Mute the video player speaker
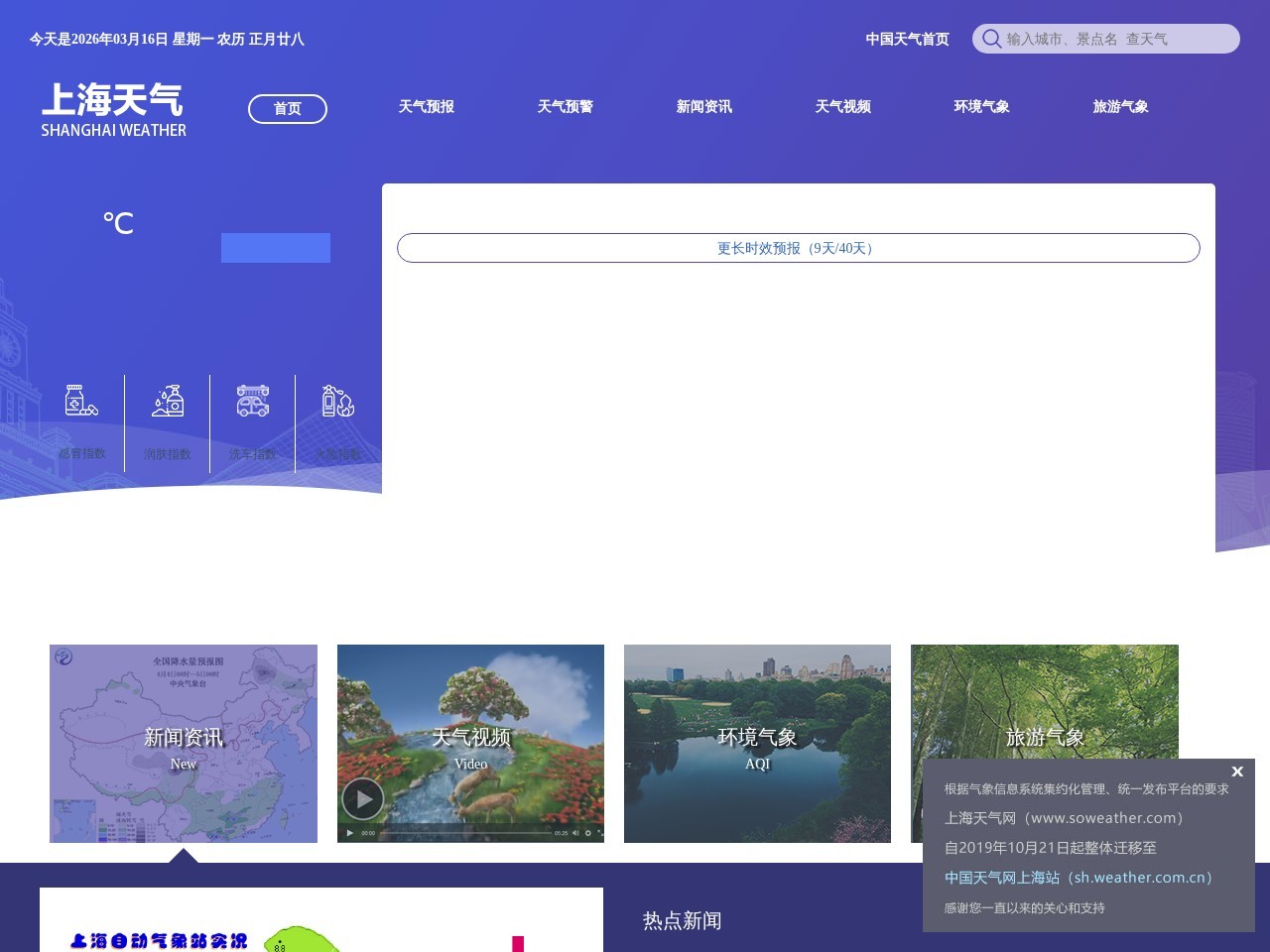1270x952 pixels. (x=575, y=833)
